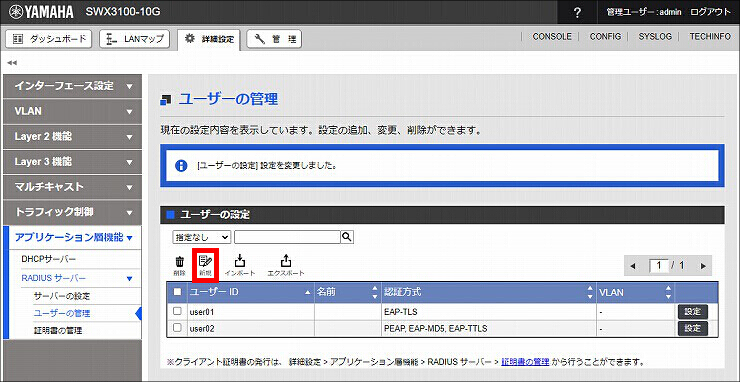Viewport: 740px width, 382px height.
Task: Click 設定 button for user02
Action: click(x=693, y=328)
